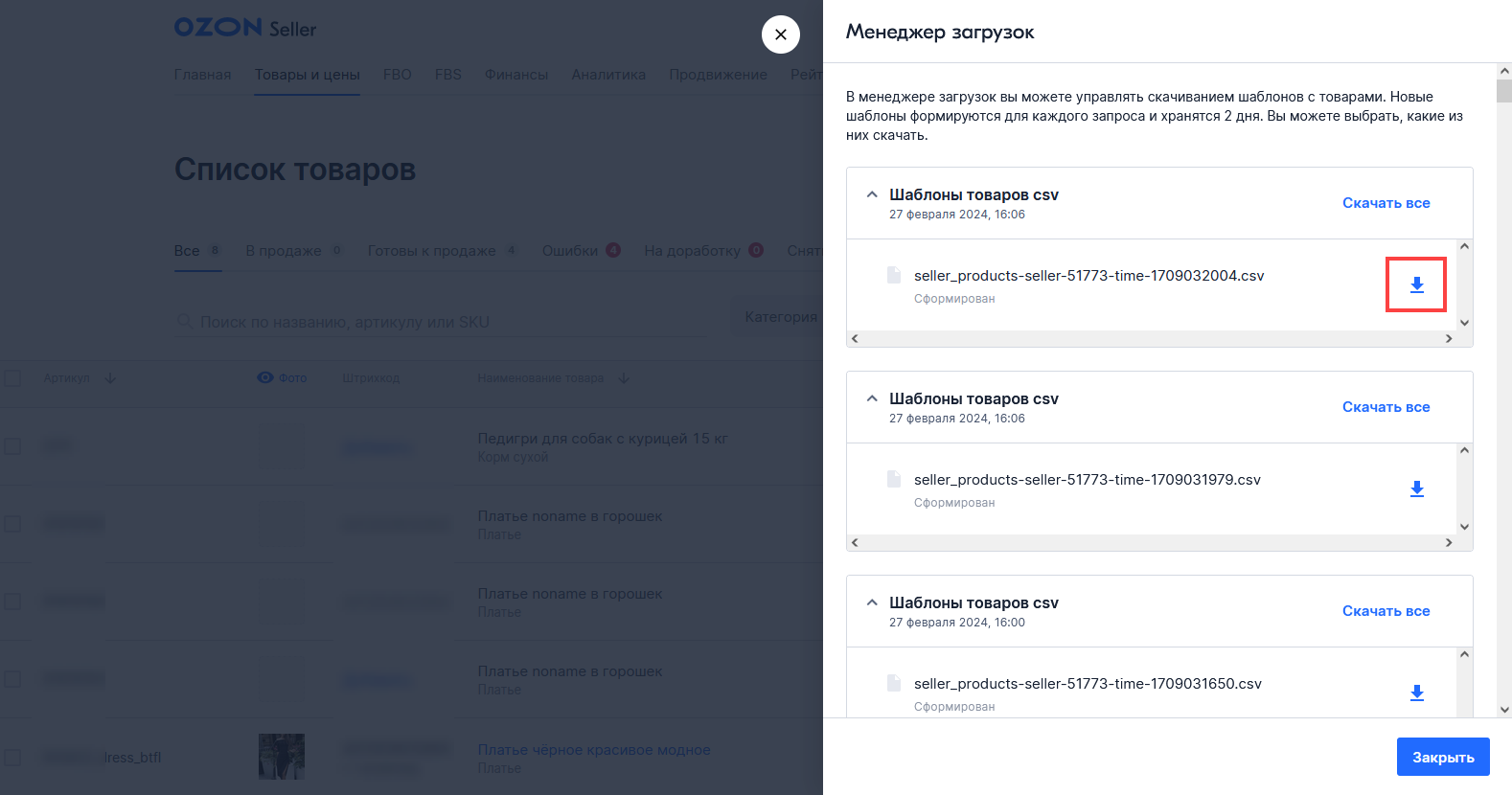The image size is (1512, 795).
Task: Collapse the second Шаблоны товаров csv section
Action: (x=872, y=398)
